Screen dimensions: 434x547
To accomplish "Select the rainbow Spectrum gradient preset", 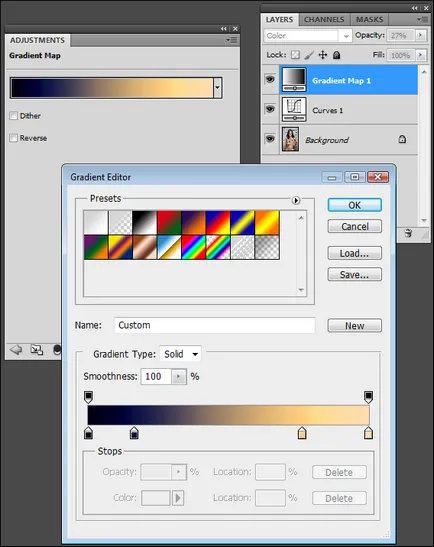I will click(x=194, y=247).
